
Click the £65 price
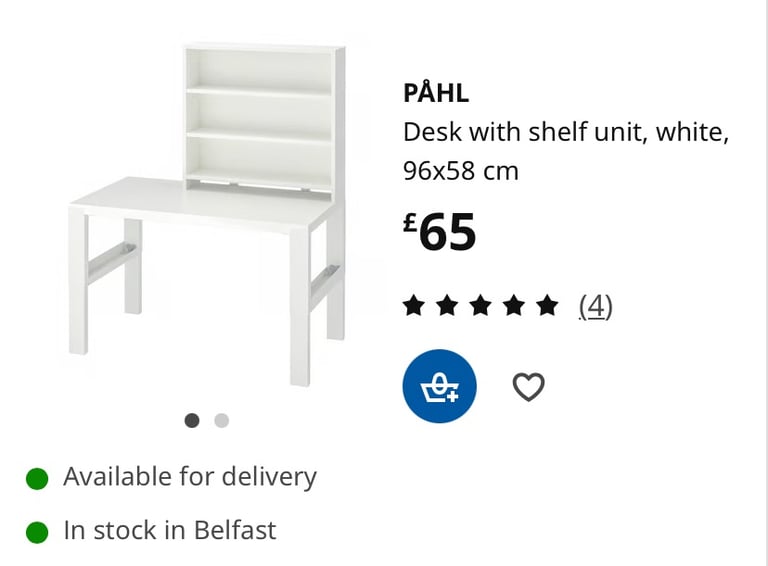coord(439,232)
